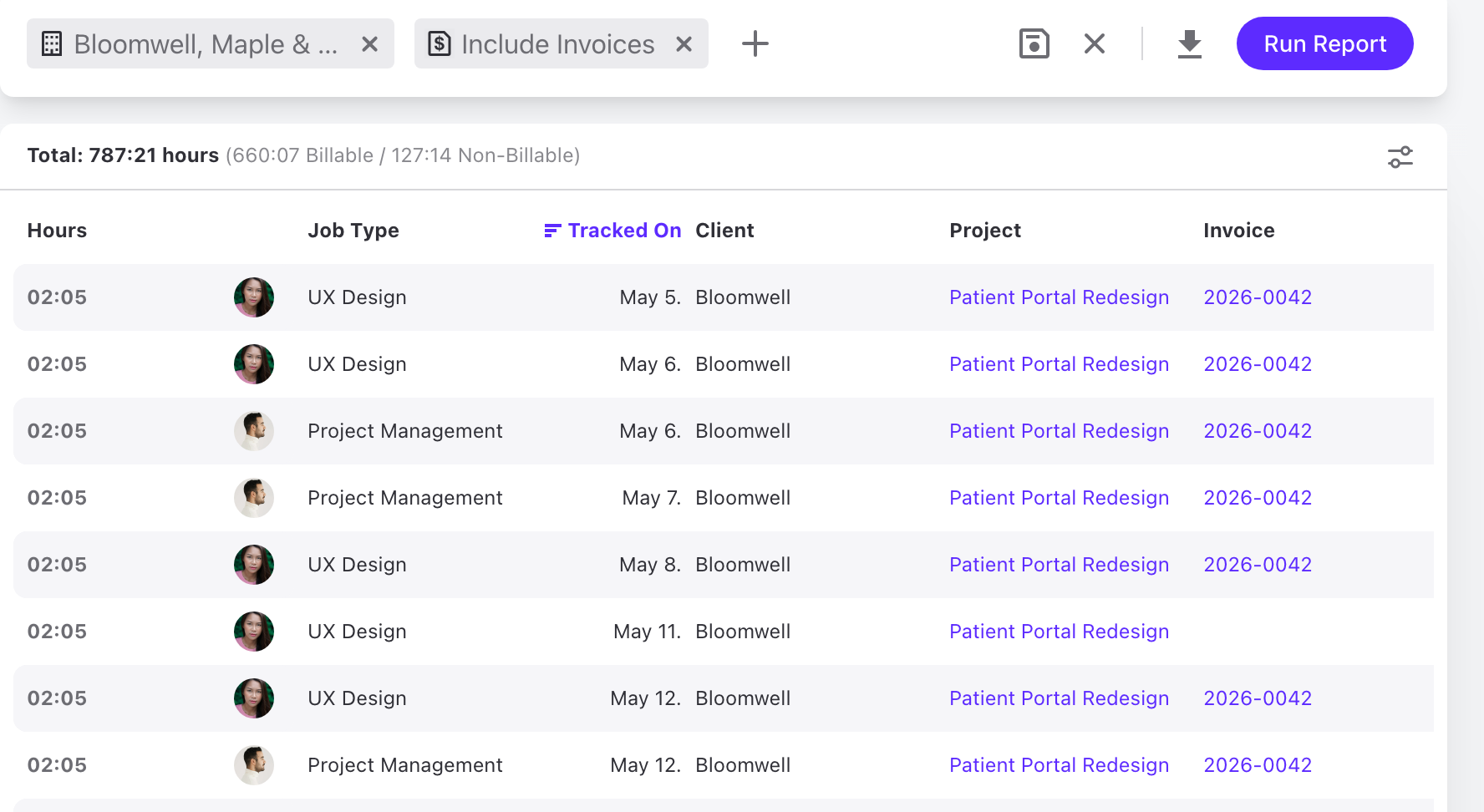Open Patient Portal Redesign link for May 8

[x=1059, y=565]
